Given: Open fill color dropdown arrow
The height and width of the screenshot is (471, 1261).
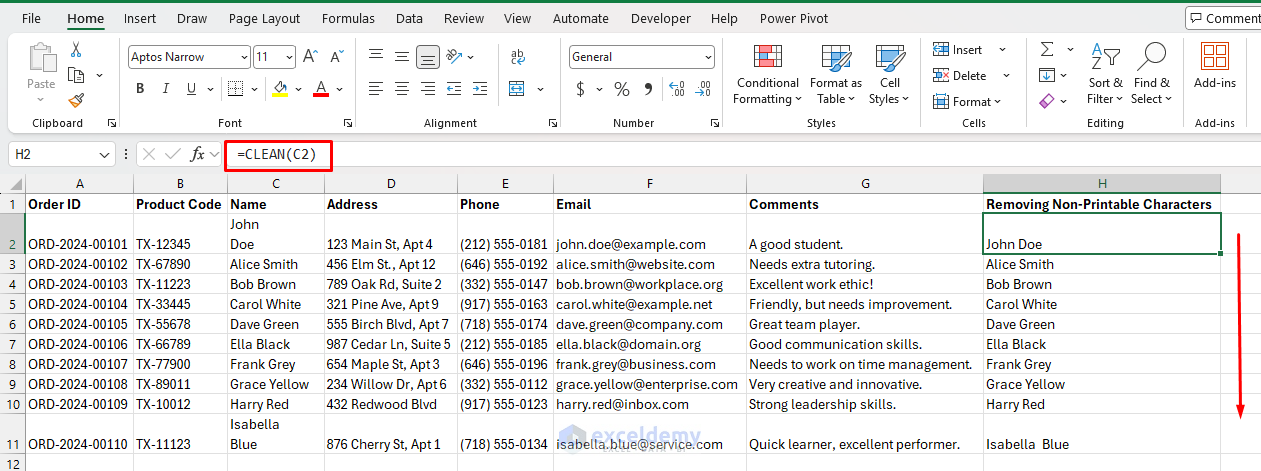Looking at the screenshot, I should [x=298, y=89].
